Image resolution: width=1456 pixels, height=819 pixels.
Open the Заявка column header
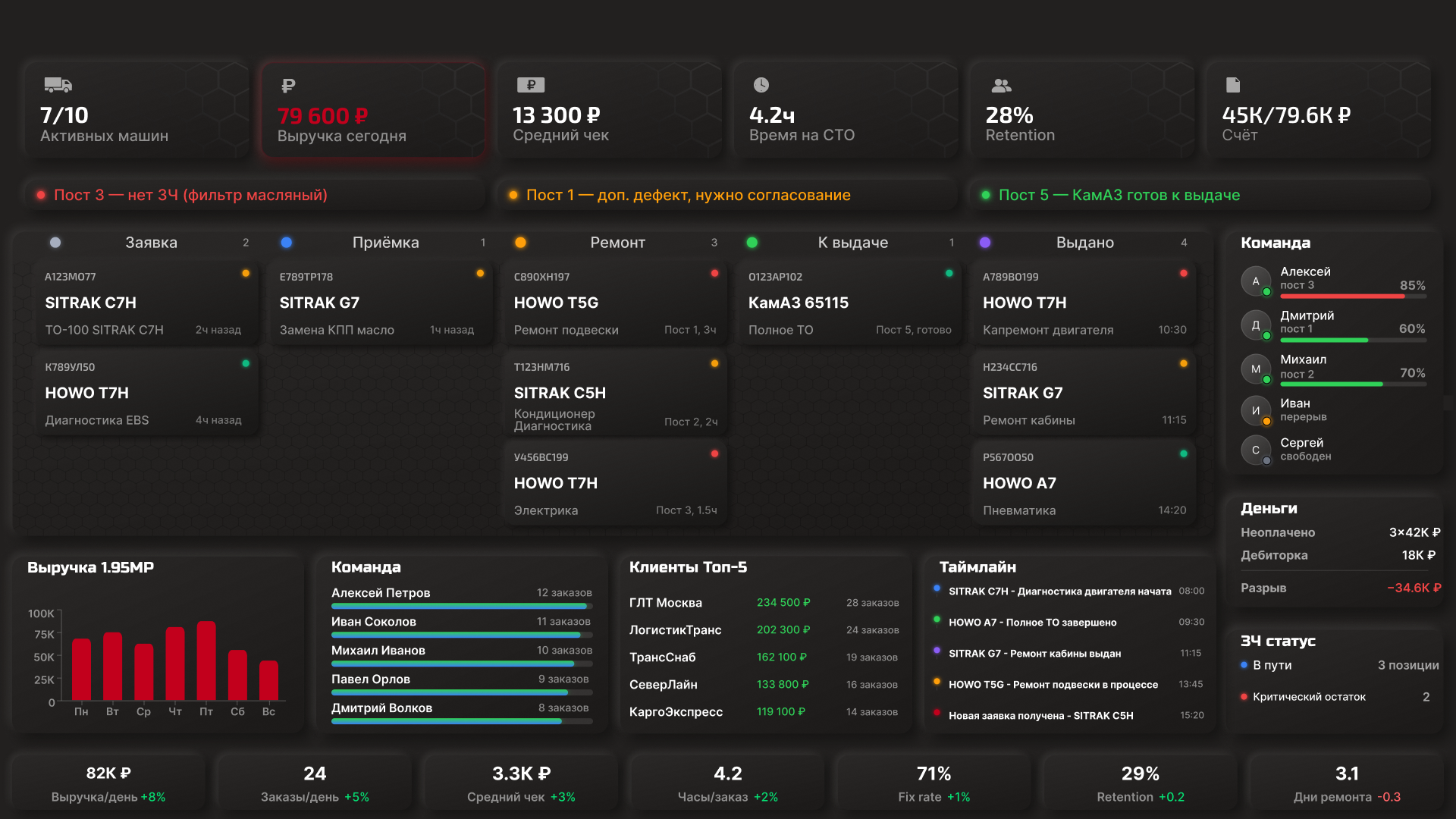151,243
